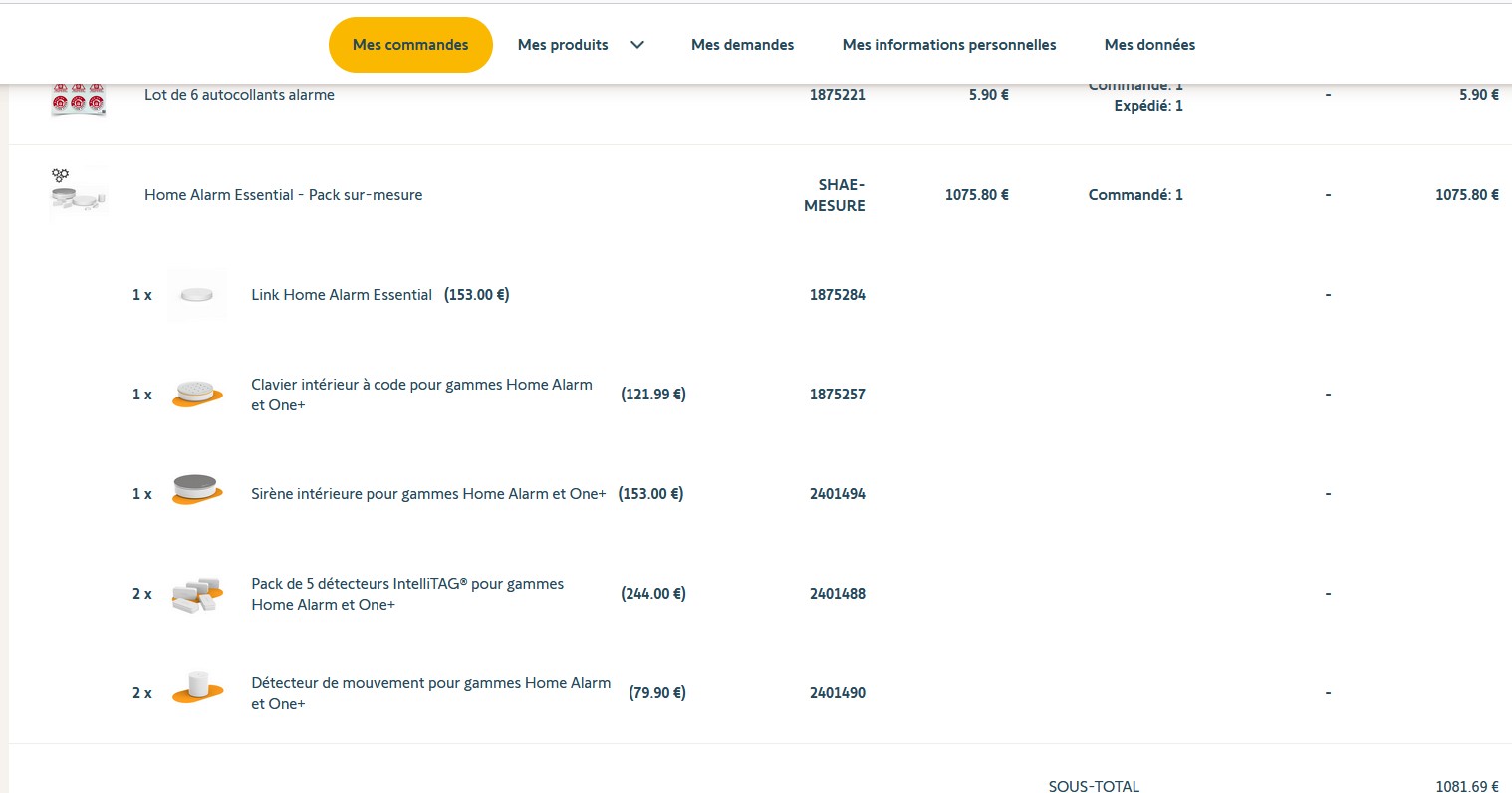Go to Mes demandes tab
The width and height of the screenshot is (1512, 793).
pos(742,45)
